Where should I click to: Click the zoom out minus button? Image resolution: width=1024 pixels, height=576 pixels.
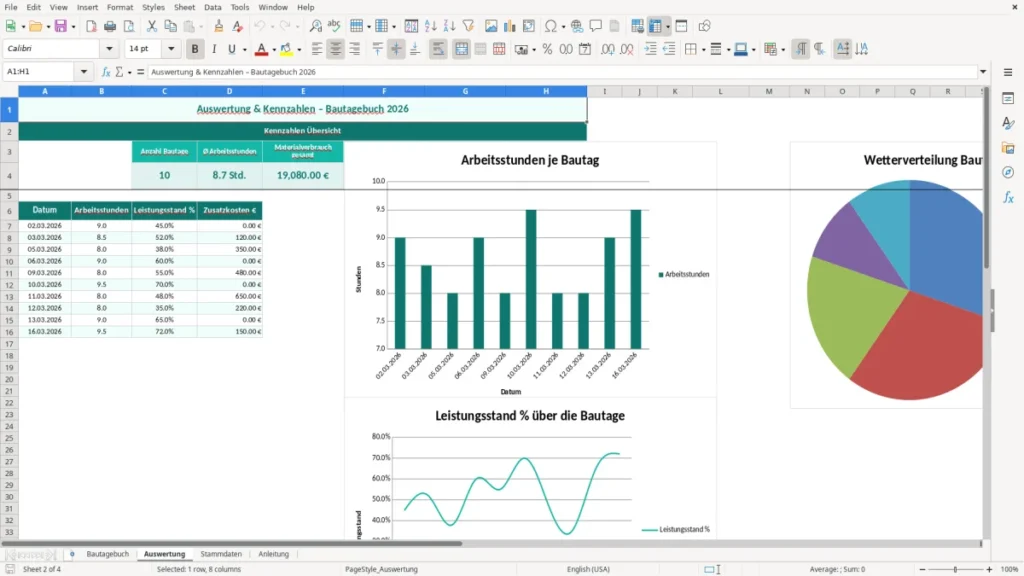pyautogui.click(x=922, y=569)
